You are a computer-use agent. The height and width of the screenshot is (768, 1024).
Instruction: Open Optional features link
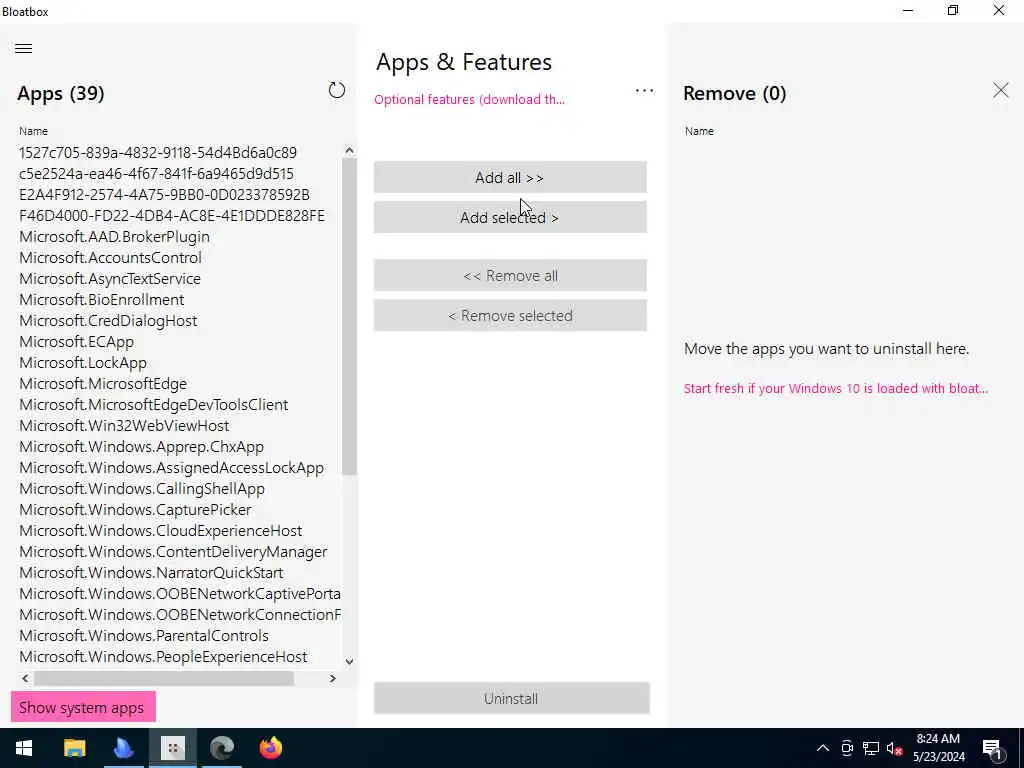click(469, 99)
